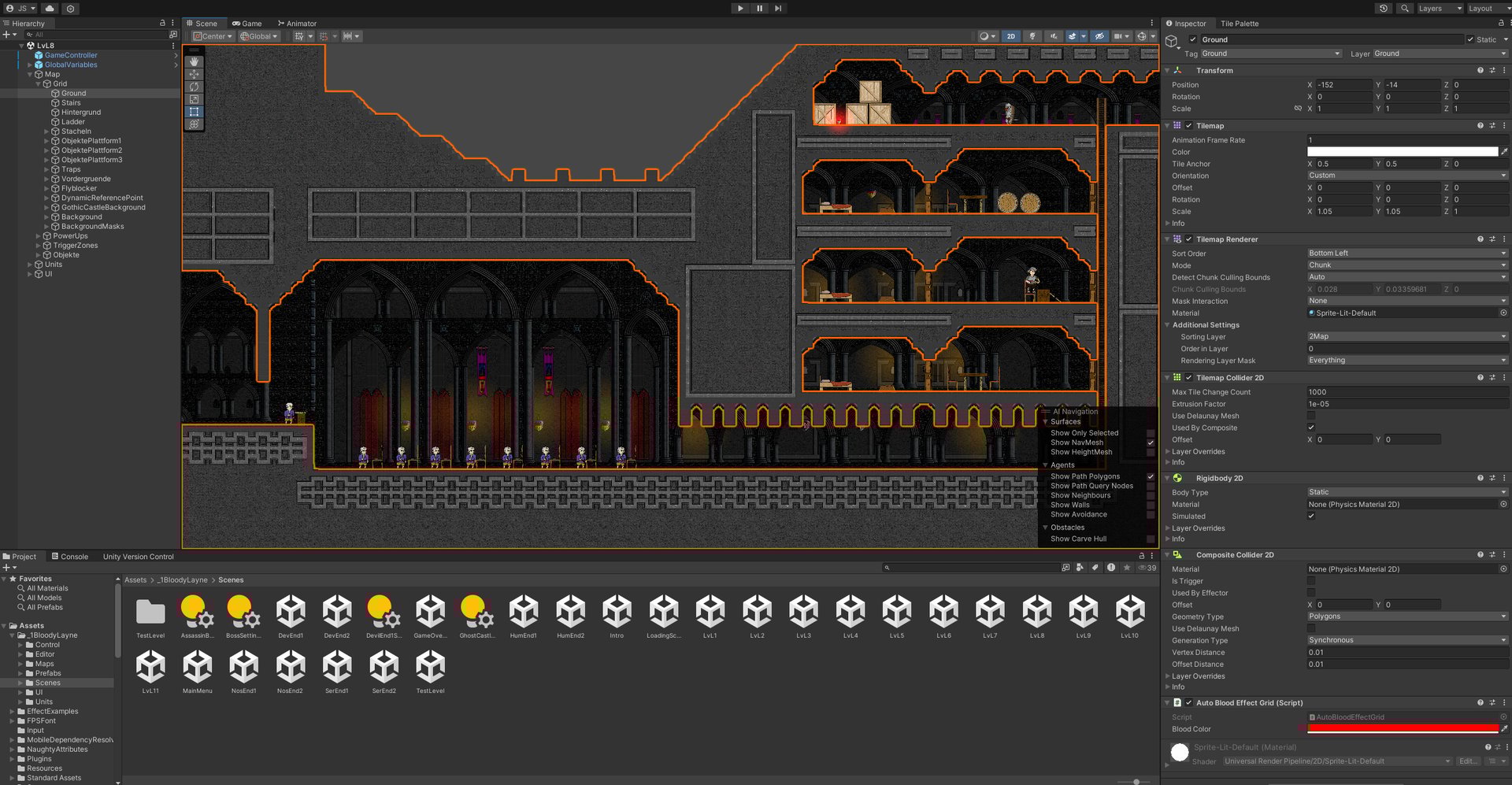
Task: Expand the PowerUps object in Hierarchy
Action: coord(38,236)
